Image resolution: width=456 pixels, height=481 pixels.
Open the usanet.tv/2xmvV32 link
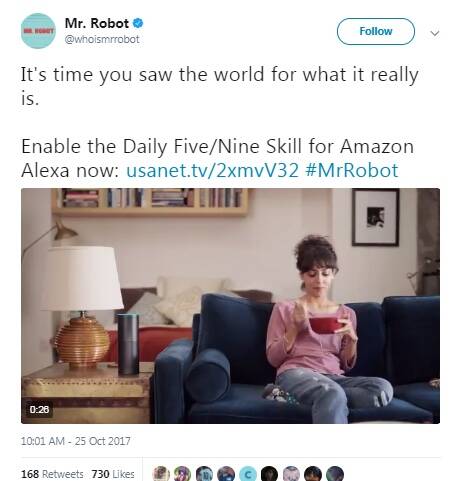212,170
